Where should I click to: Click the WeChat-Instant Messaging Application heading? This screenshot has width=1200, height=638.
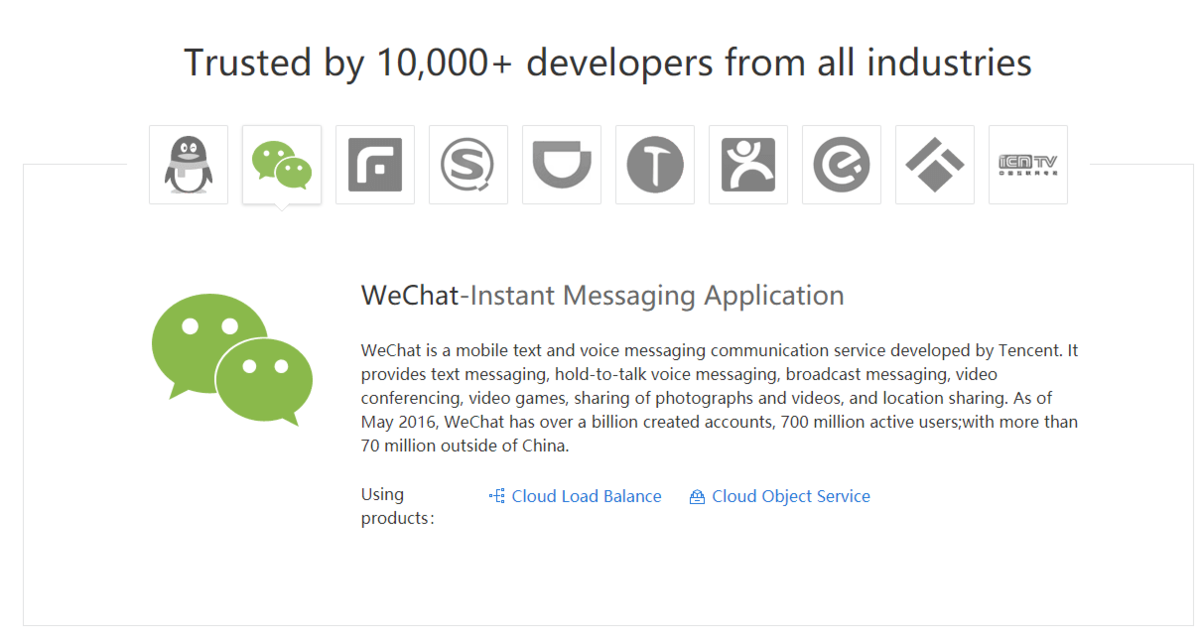pos(603,295)
